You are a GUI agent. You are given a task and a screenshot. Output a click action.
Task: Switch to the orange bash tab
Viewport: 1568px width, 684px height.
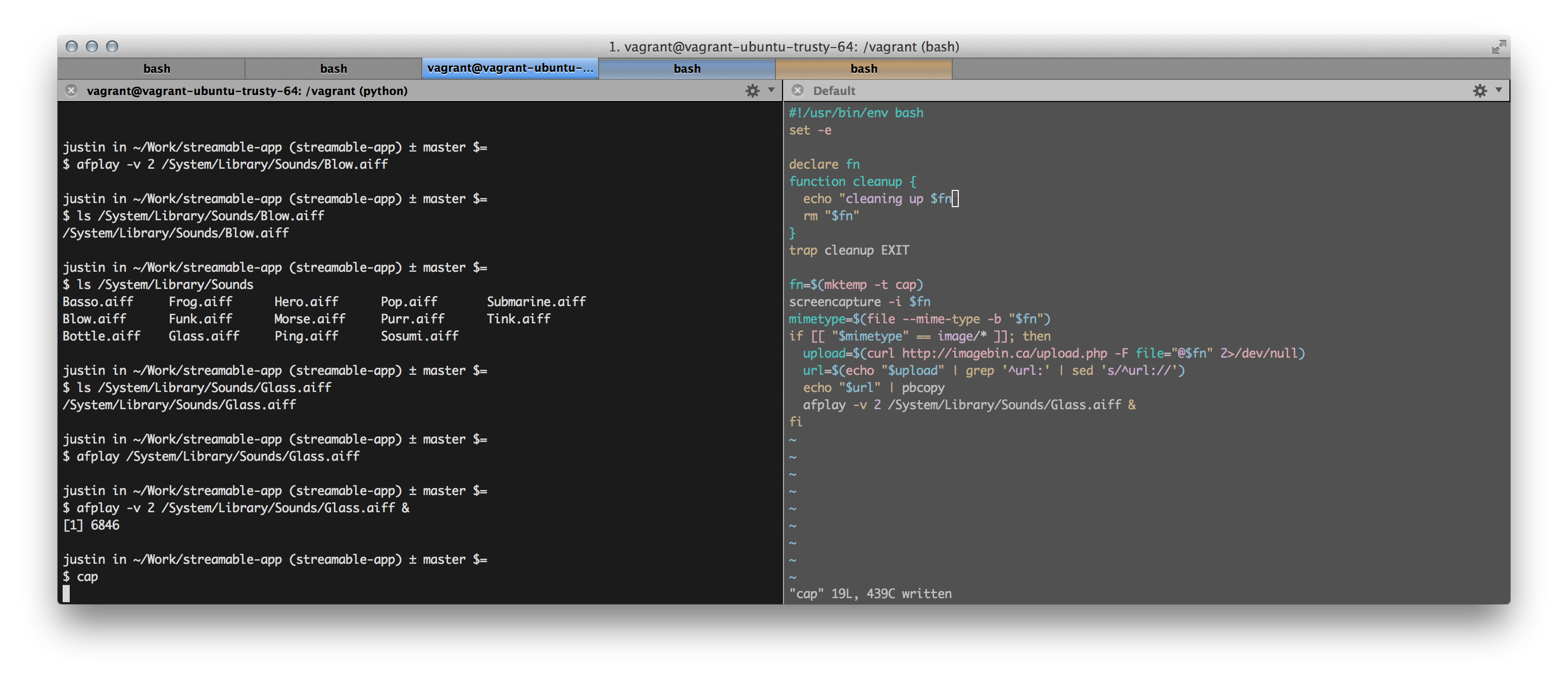point(864,69)
